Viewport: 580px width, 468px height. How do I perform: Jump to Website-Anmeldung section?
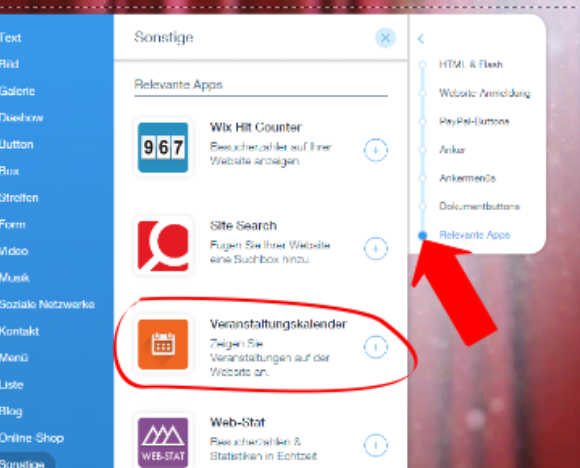[x=485, y=93]
